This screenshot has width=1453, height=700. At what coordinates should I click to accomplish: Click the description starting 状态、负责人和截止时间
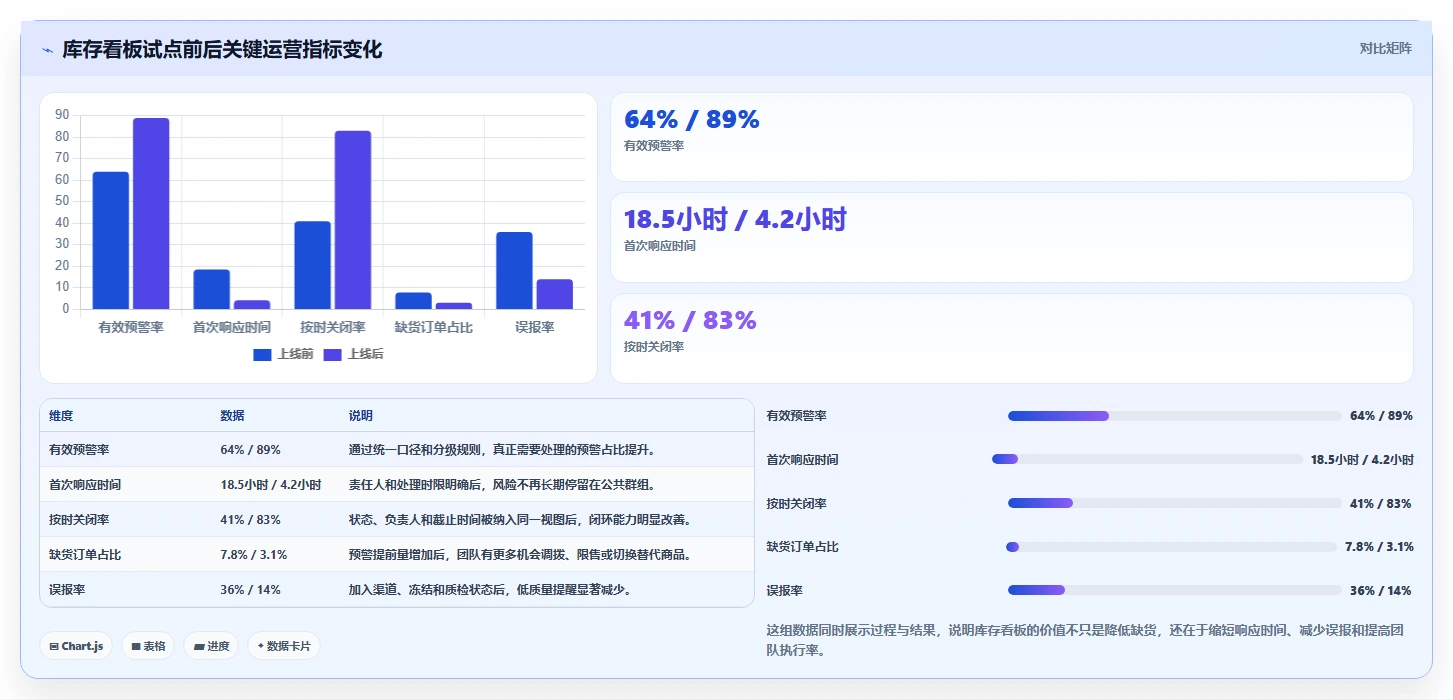tap(520, 520)
